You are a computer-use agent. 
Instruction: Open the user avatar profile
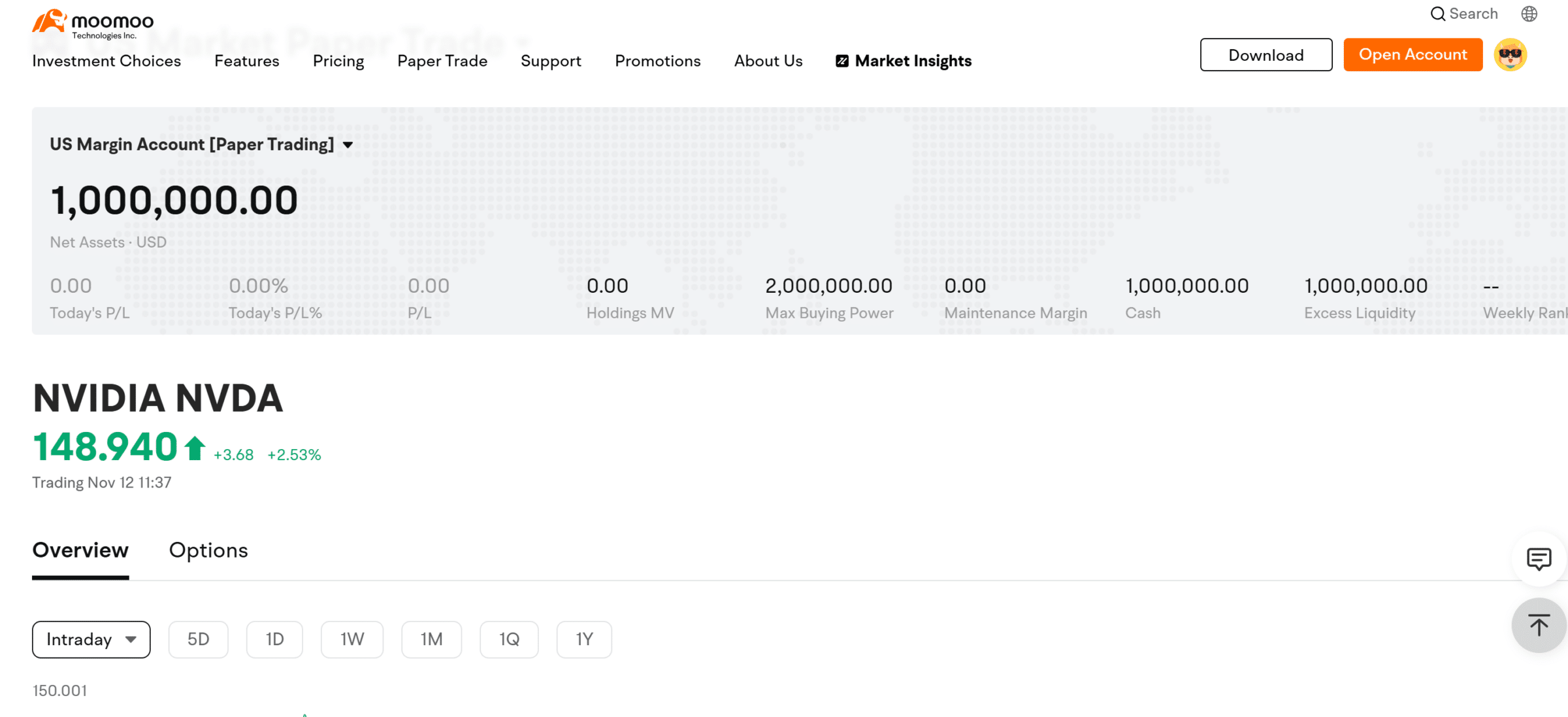pyautogui.click(x=1510, y=55)
